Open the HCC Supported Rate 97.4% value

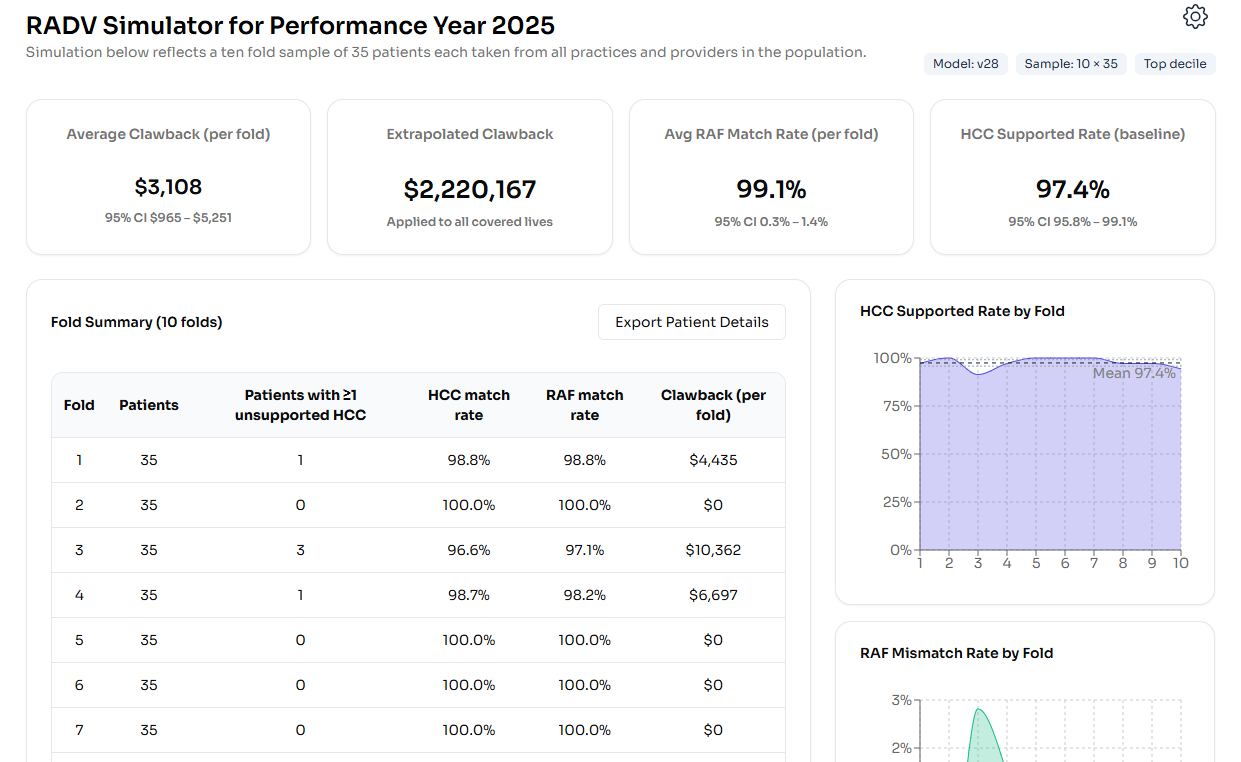pyautogui.click(x=1072, y=189)
